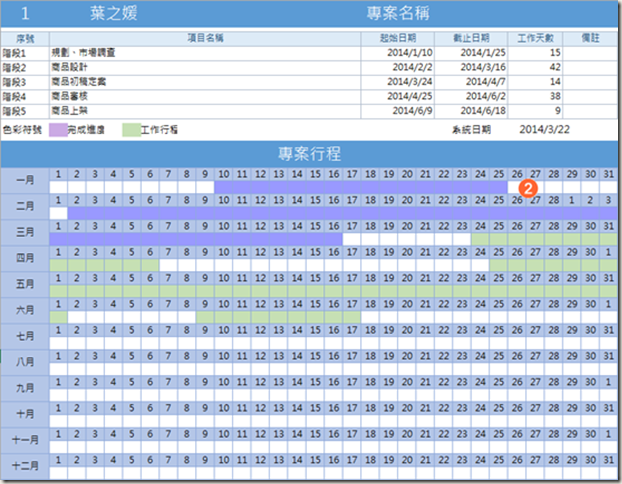The width and height of the screenshot is (622, 484).
Task: Select the 五月 month label
Action: [x=25, y=284]
